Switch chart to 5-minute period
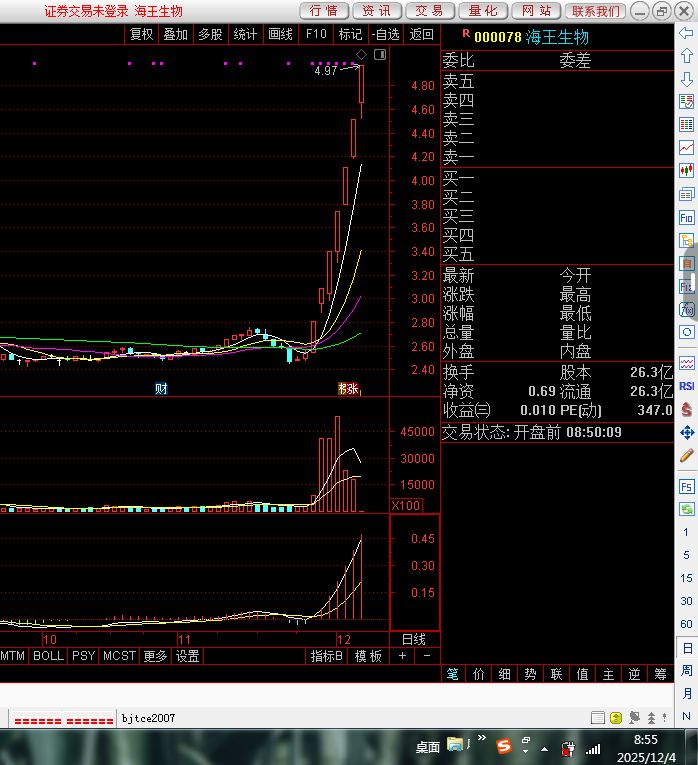The image size is (698, 765). (x=686, y=555)
